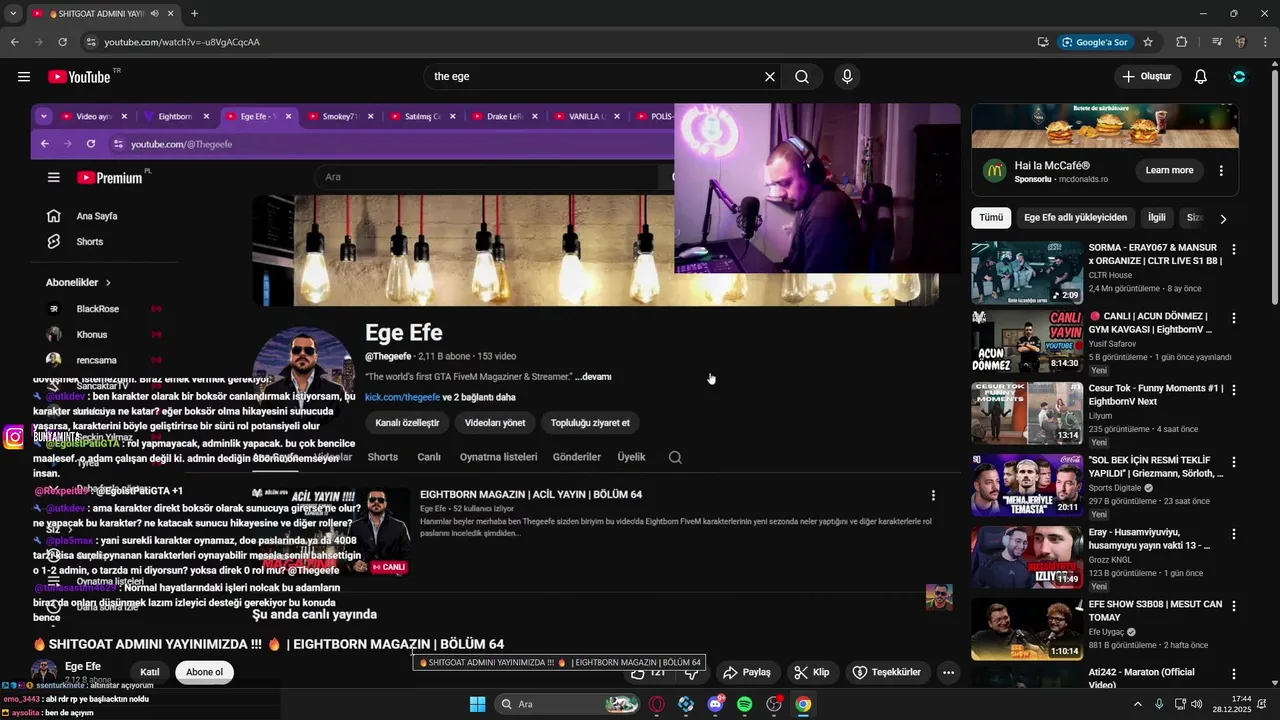Image resolution: width=1280 pixels, height=720 pixels.
Task: Subscribe with the Abone ol button
Action: tap(204, 672)
